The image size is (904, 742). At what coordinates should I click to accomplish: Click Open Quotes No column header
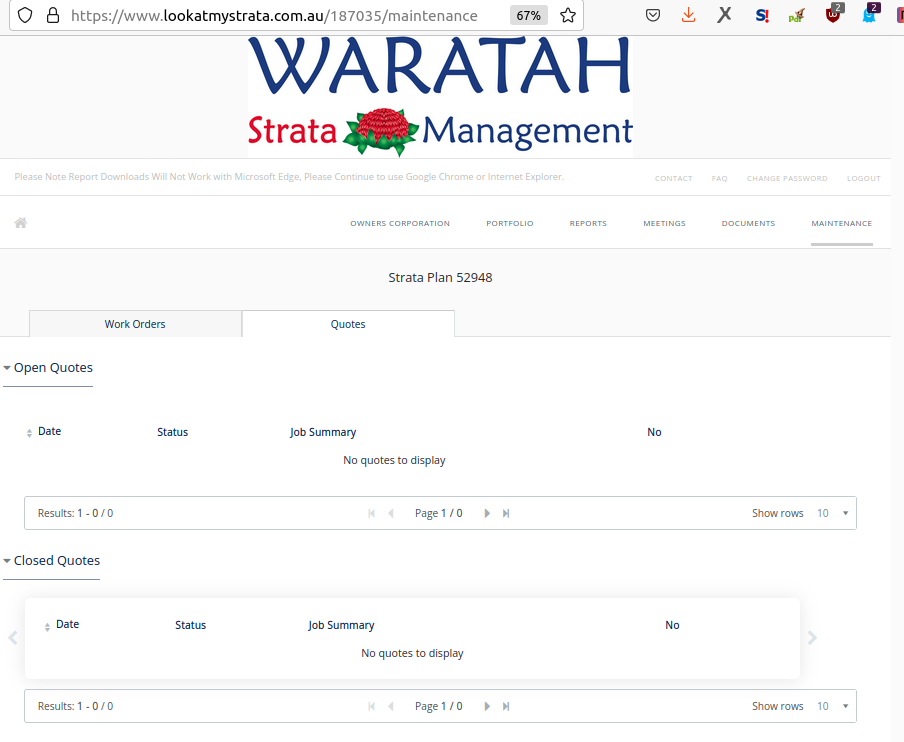(654, 432)
